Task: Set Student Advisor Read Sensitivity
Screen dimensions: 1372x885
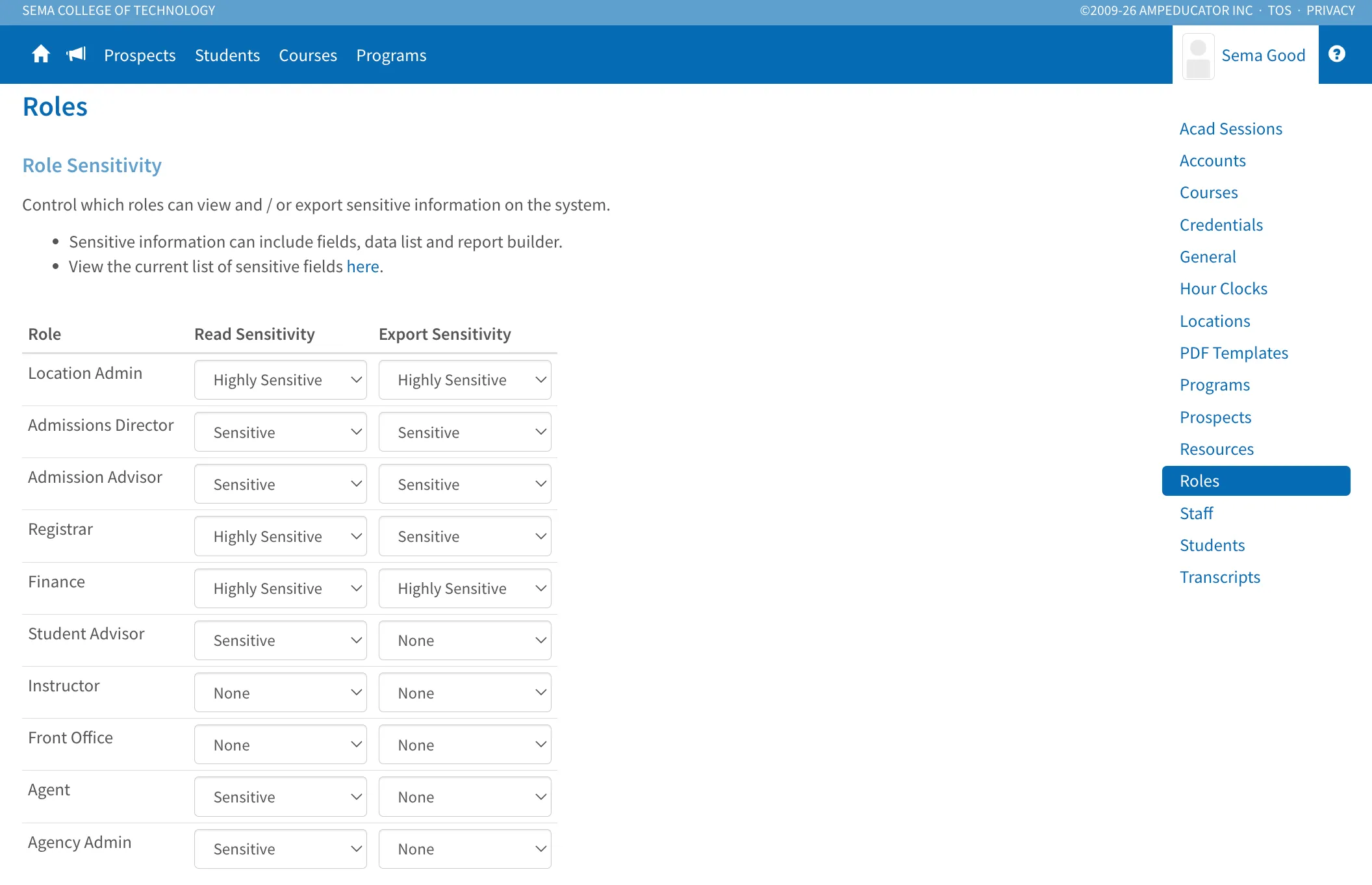Action: (280, 641)
